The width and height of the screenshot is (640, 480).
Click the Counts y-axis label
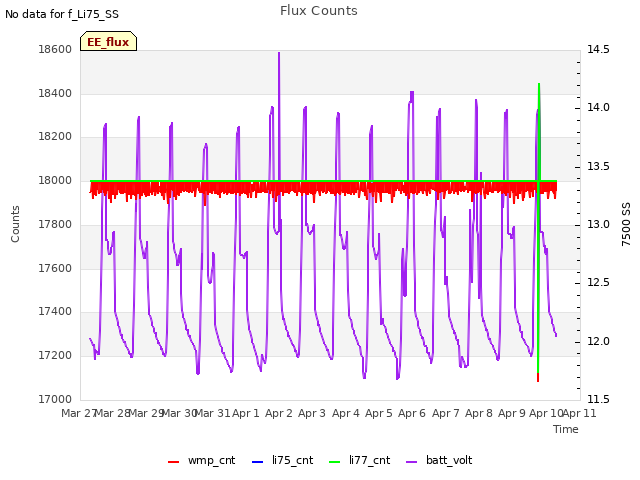(x=15, y=224)
